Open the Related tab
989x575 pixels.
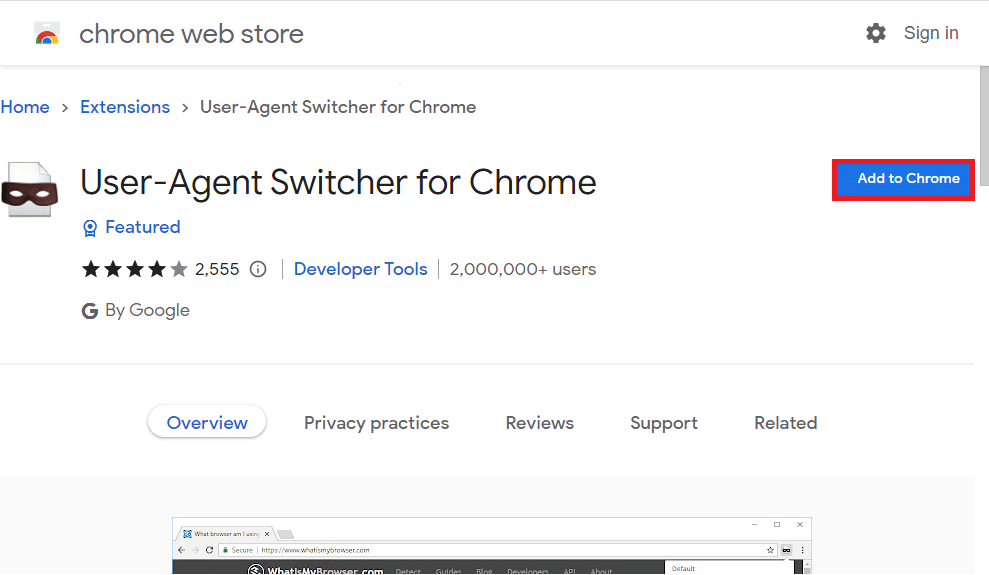point(786,423)
